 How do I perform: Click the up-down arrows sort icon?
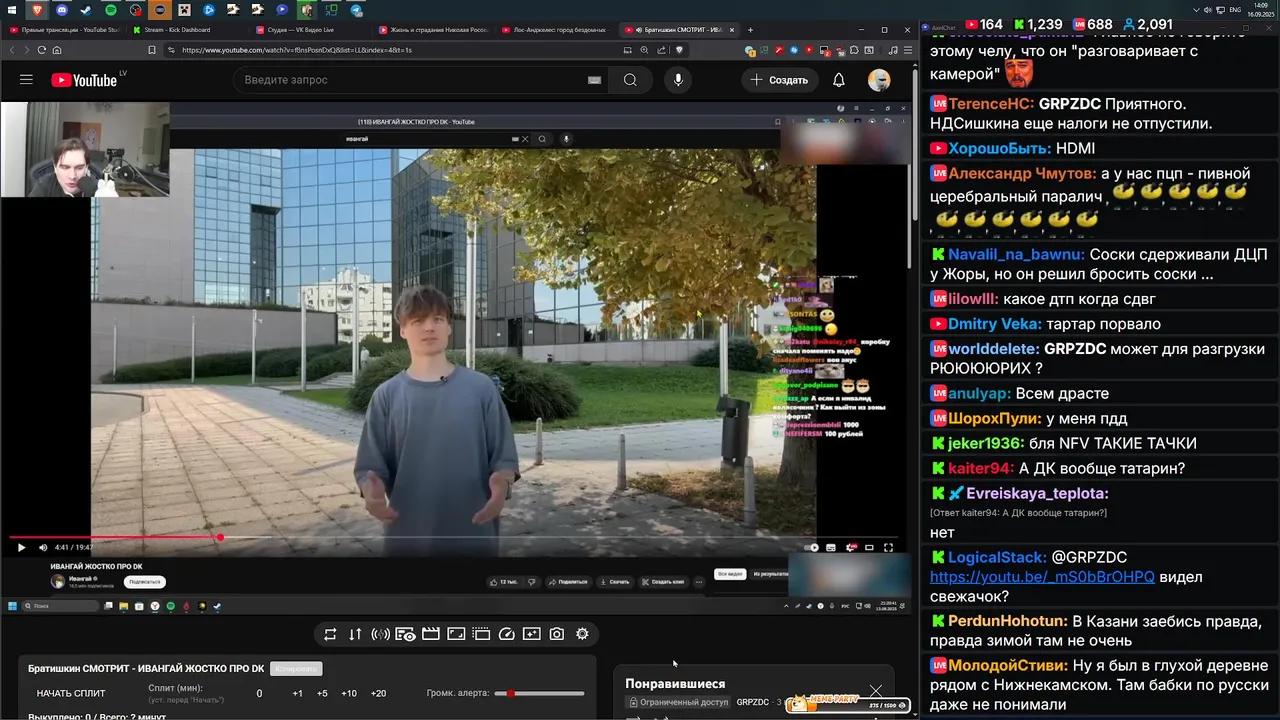355,634
